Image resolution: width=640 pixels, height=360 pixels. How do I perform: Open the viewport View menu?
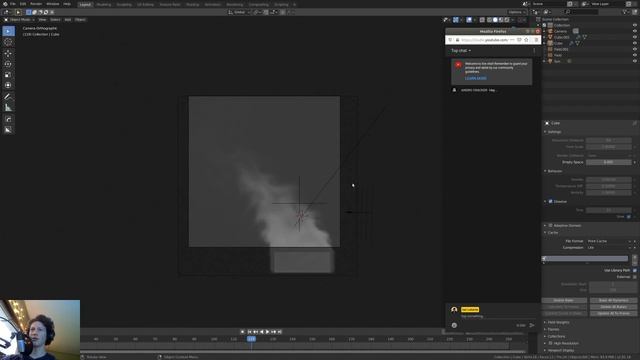pyautogui.click(x=42, y=20)
